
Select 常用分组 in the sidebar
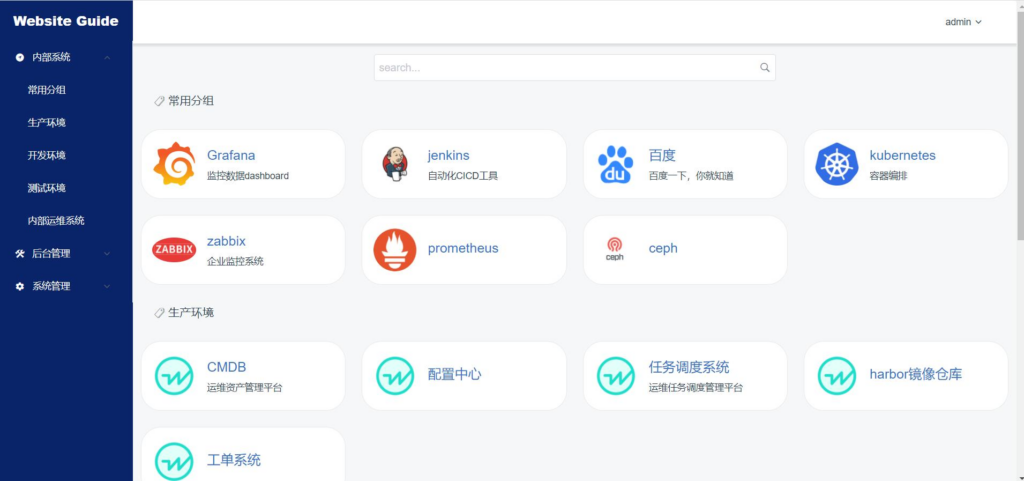point(47,90)
